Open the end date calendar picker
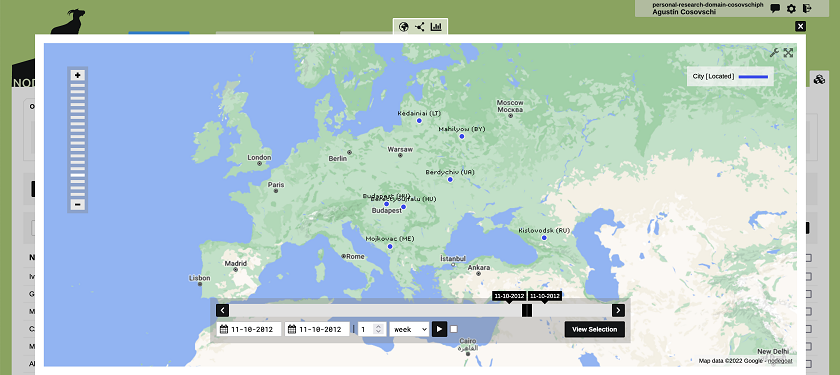The width and height of the screenshot is (840, 375). click(292, 329)
